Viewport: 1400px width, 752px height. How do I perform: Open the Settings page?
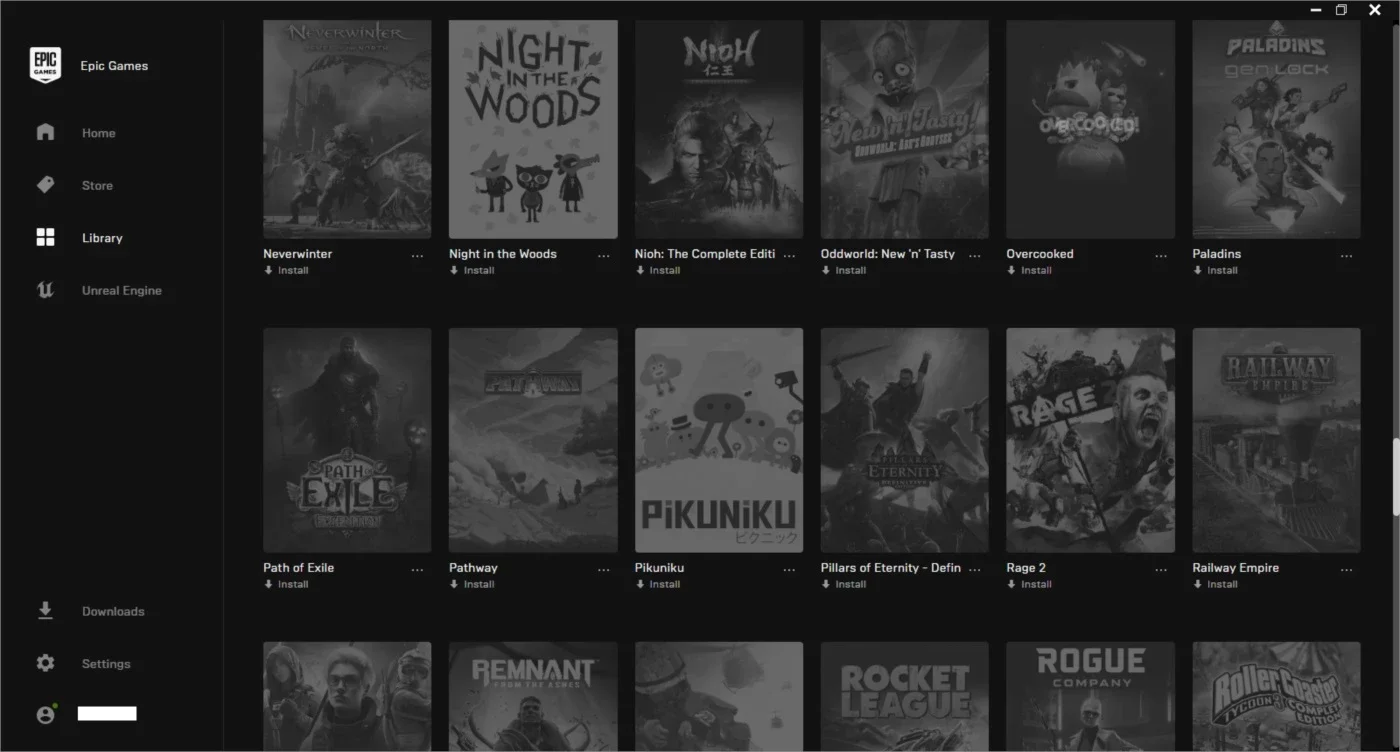click(106, 664)
